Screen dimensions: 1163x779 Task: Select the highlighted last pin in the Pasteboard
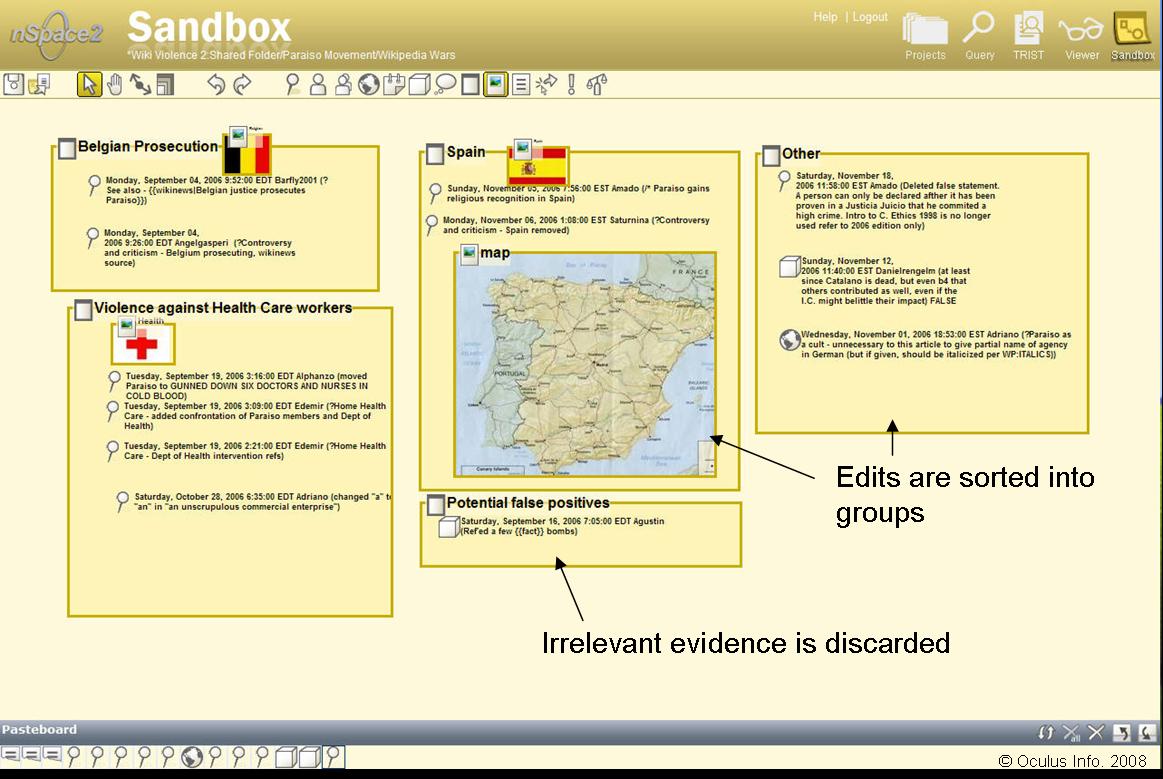334,757
